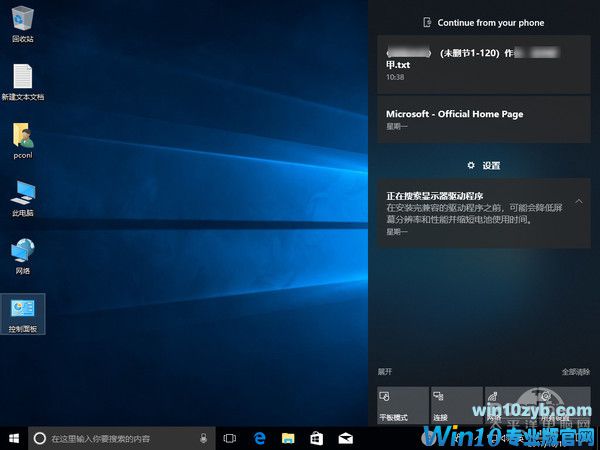
Task: Click the 设置 settings group header
Action: [484, 165]
